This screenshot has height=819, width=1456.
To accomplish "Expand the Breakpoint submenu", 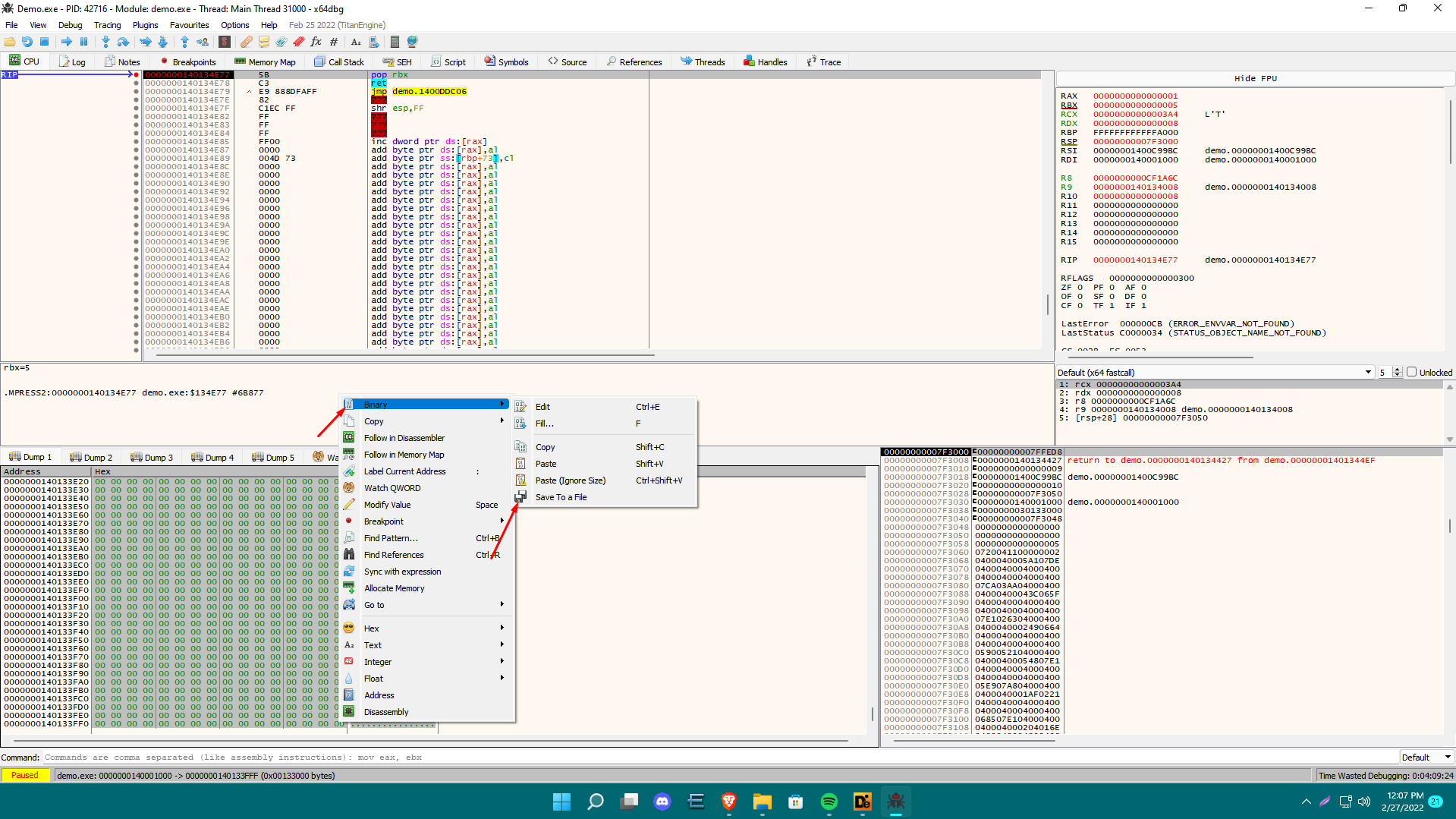I will coord(428,521).
